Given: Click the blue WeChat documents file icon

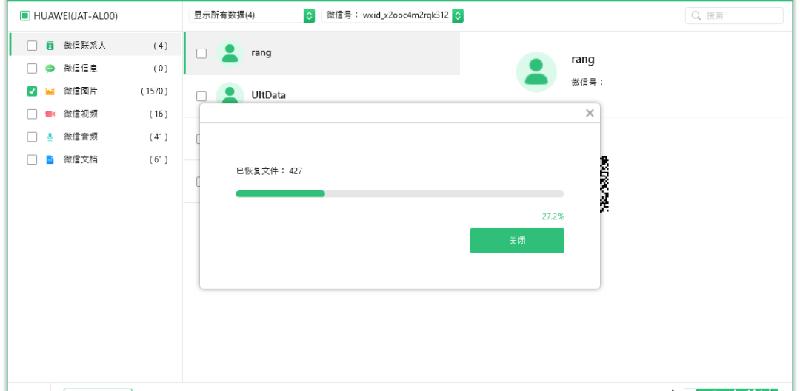Looking at the screenshot, I should [49, 160].
